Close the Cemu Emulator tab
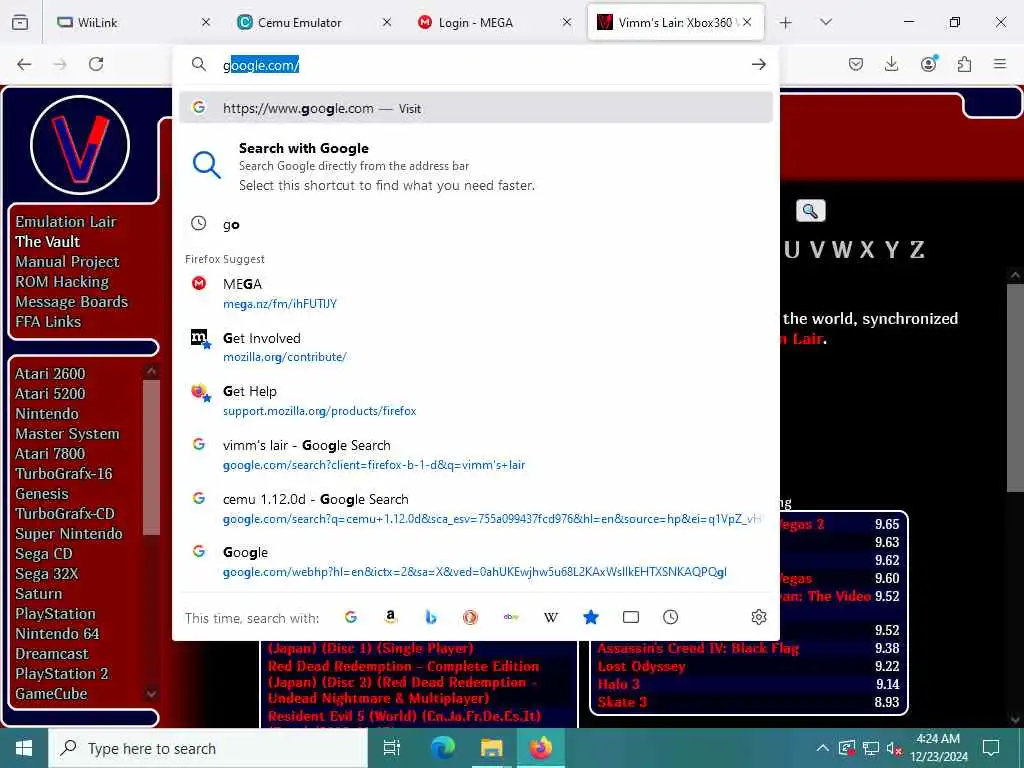 point(387,22)
